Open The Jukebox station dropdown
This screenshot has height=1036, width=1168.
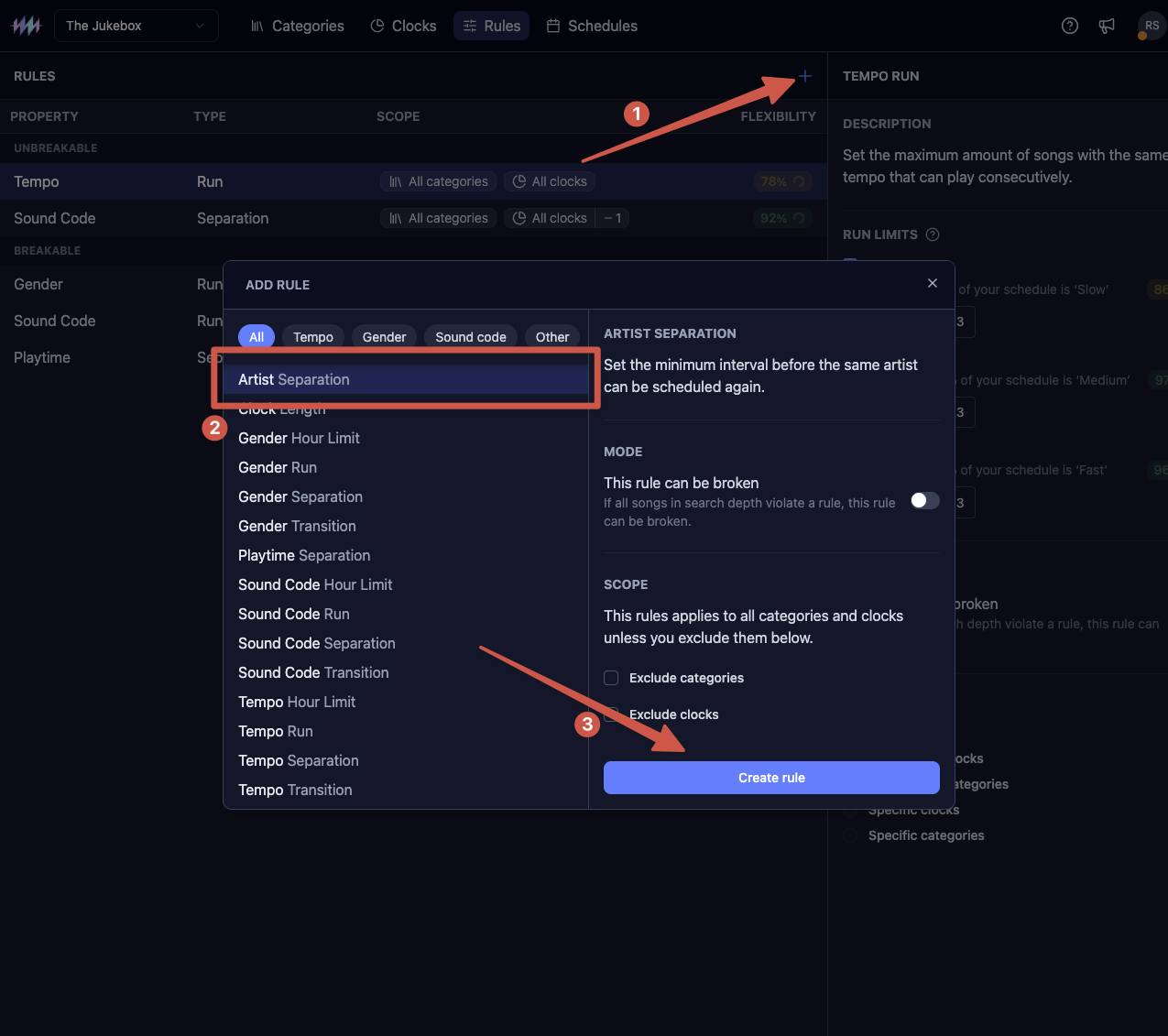point(136,26)
